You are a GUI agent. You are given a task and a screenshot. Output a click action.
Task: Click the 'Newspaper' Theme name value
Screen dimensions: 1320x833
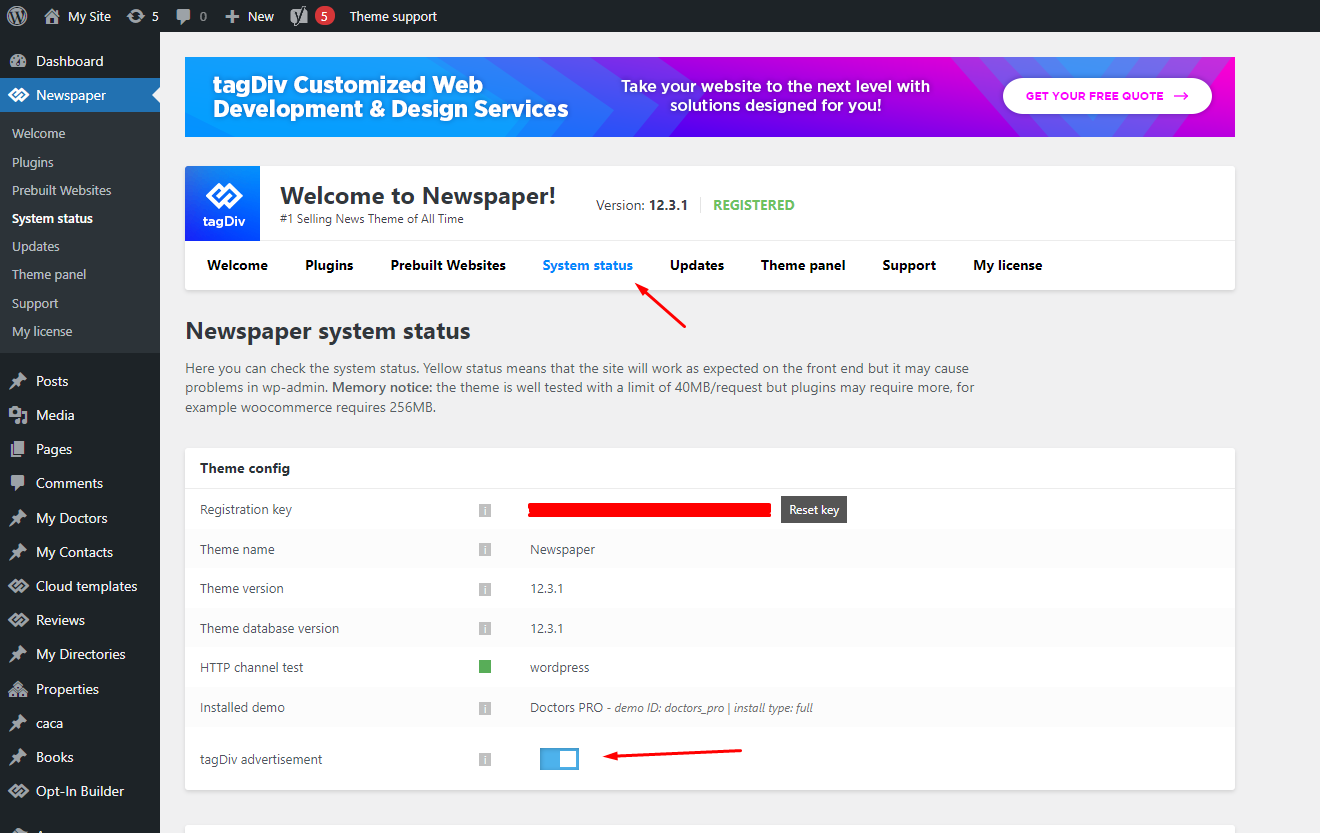tap(562, 550)
